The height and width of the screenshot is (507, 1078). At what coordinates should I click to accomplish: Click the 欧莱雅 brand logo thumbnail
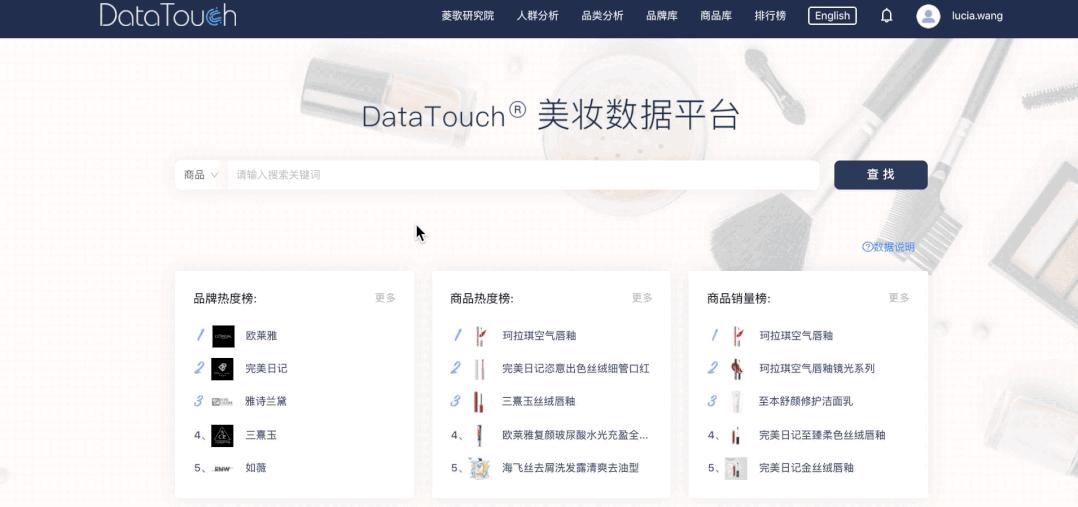point(223,336)
